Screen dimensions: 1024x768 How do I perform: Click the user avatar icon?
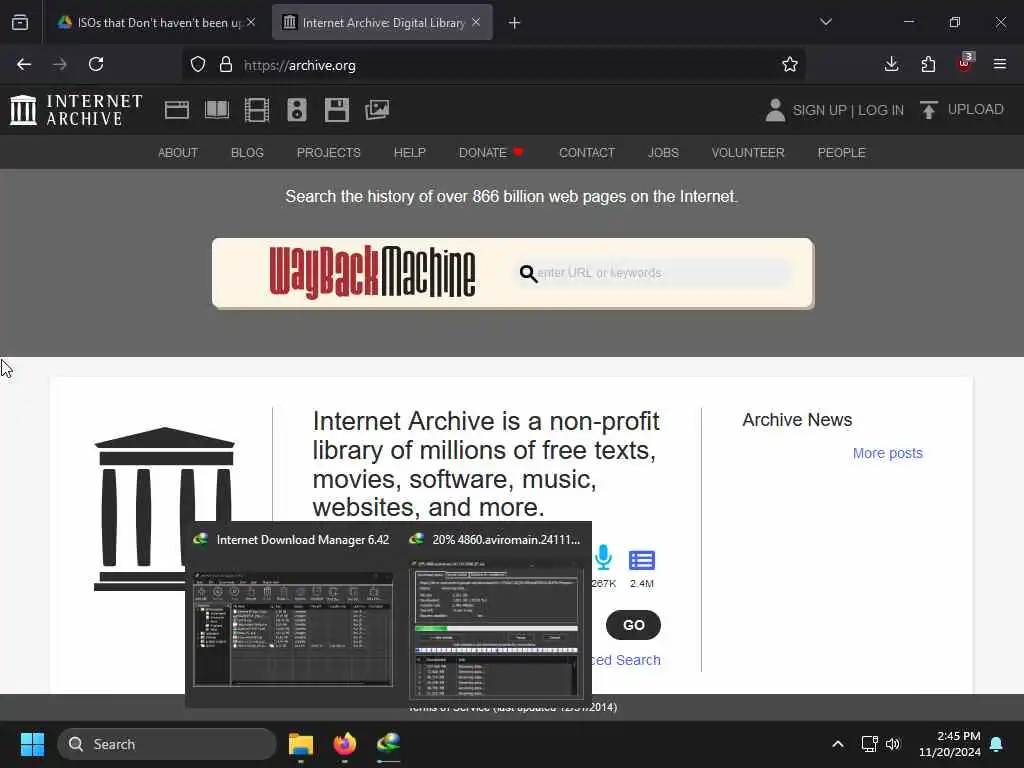[x=775, y=110]
